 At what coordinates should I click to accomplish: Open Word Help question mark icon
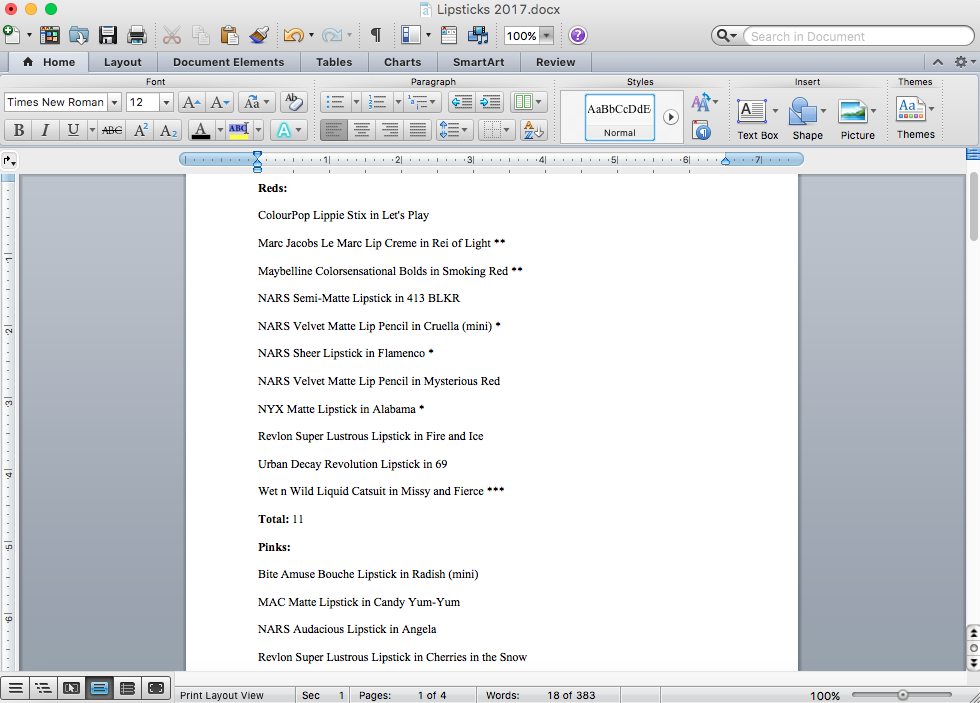tap(578, 35)
